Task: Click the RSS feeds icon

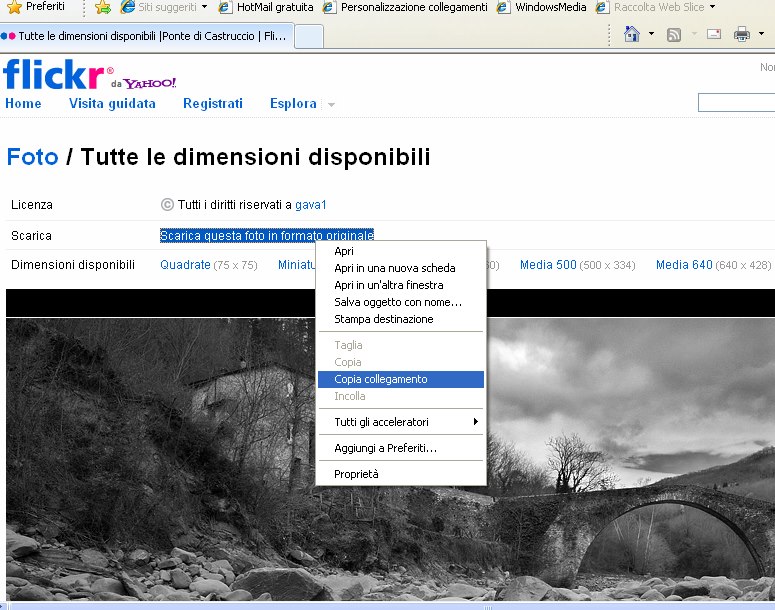Action: 674,34
